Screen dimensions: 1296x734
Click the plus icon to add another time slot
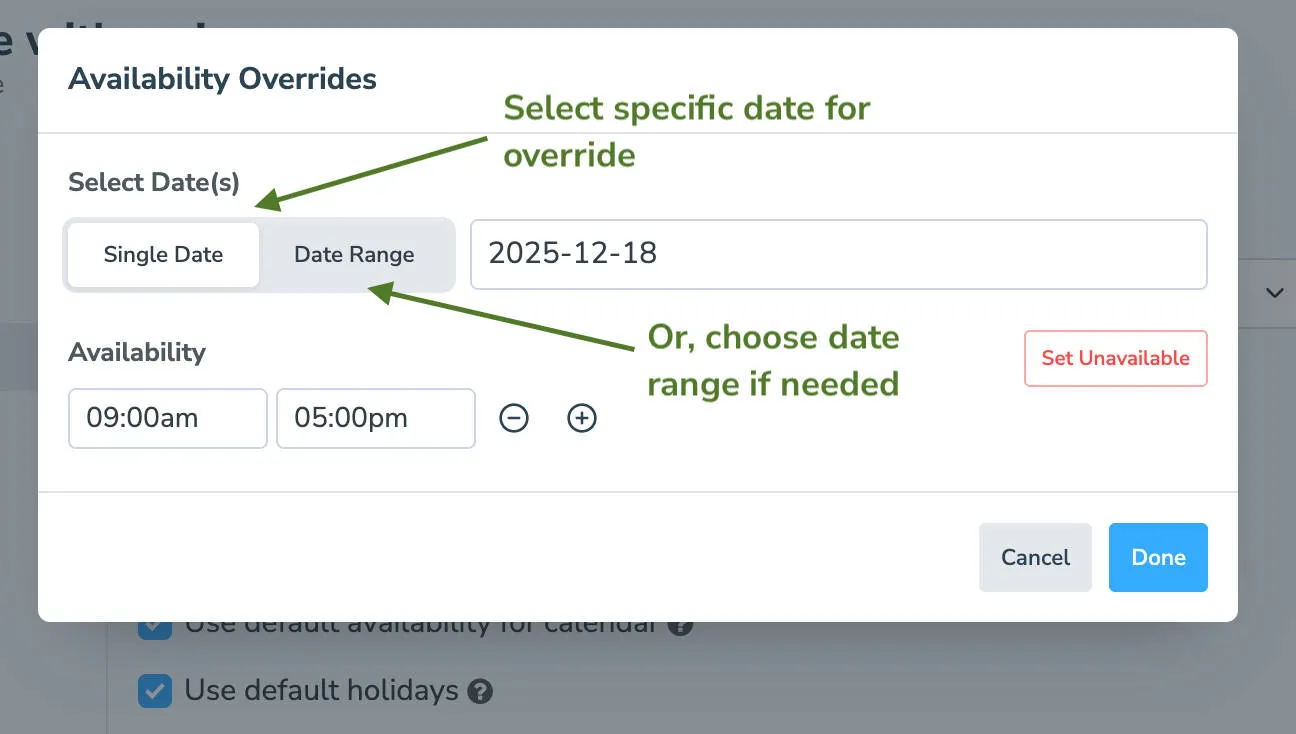581,418
